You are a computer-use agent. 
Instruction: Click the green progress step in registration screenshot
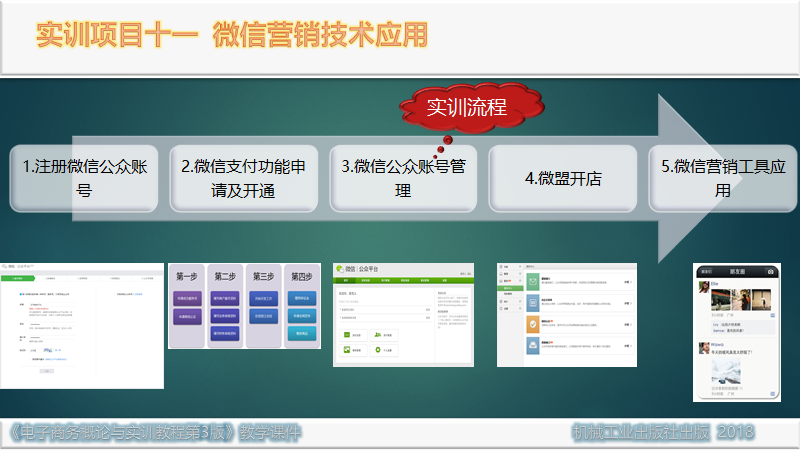[x=17, y=278]
